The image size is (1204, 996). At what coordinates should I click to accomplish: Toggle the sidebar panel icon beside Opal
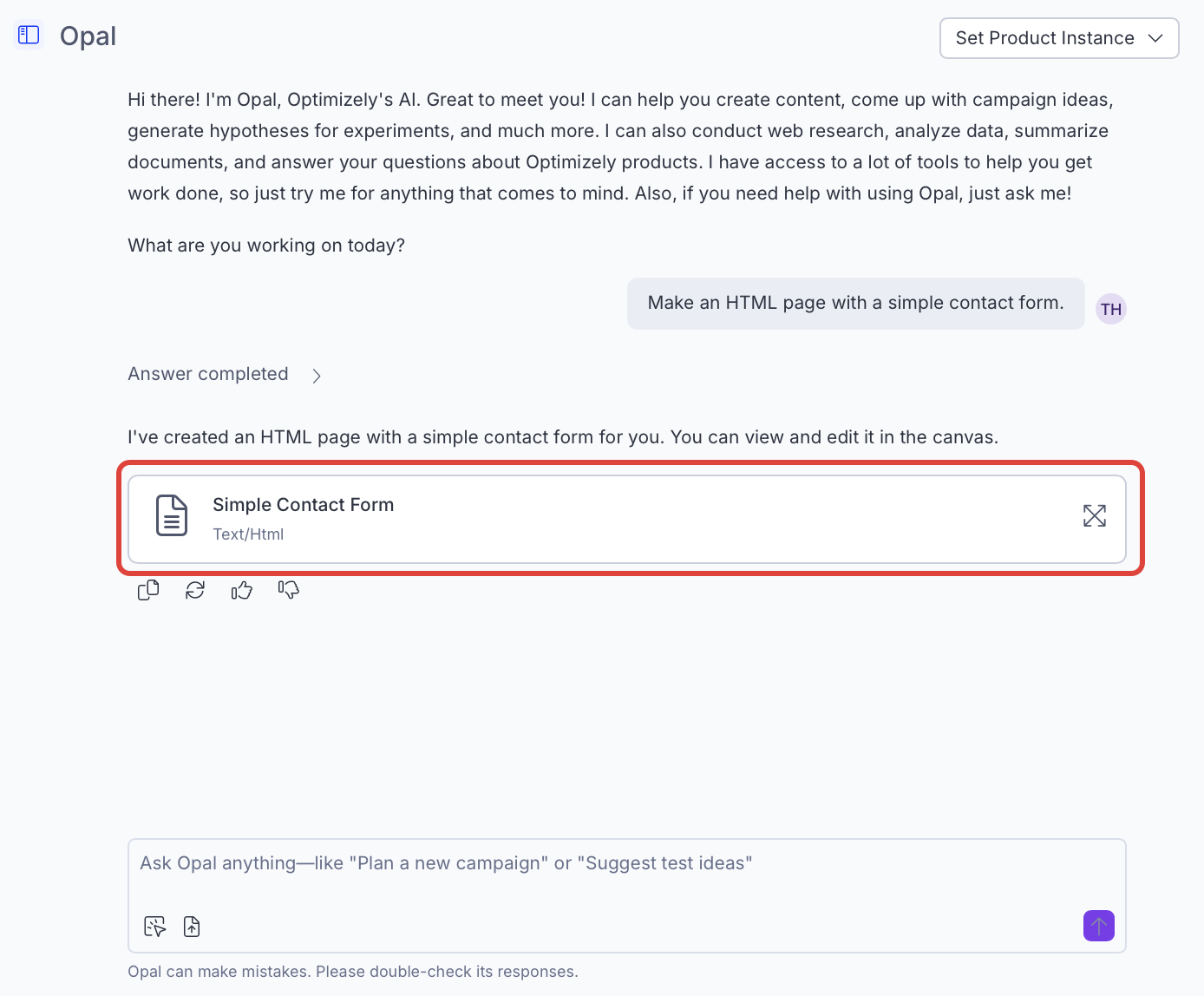pyautogui.click(x=29, y=35)
